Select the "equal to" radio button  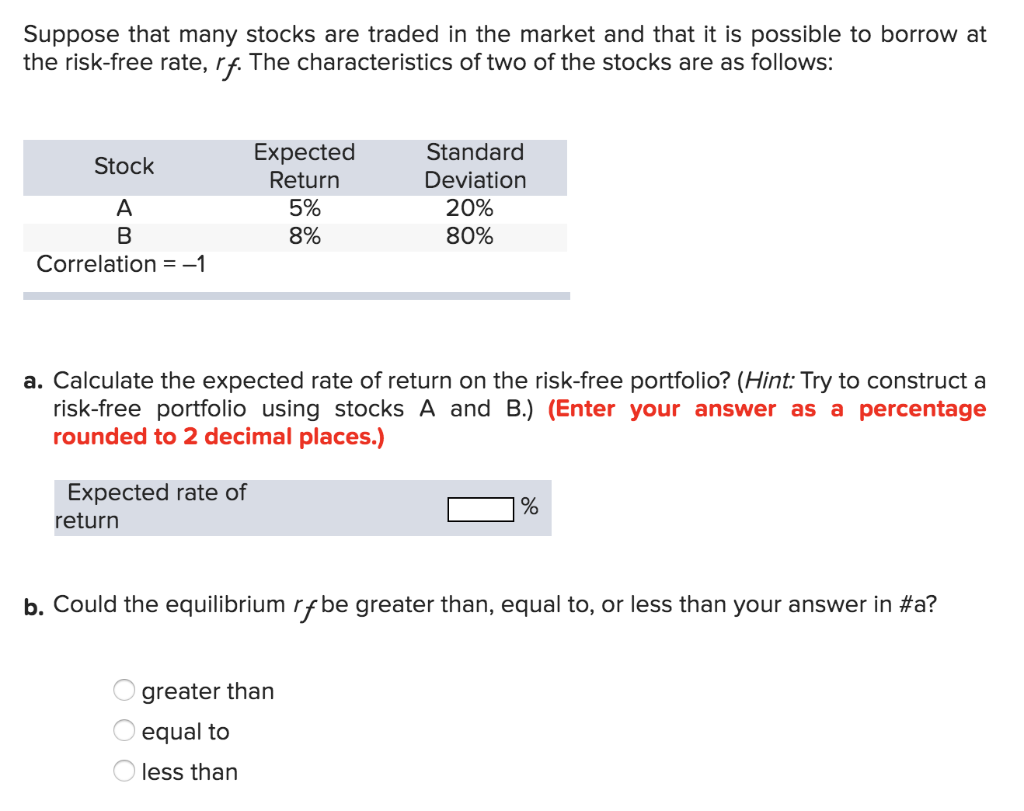(x=124, y=731)
